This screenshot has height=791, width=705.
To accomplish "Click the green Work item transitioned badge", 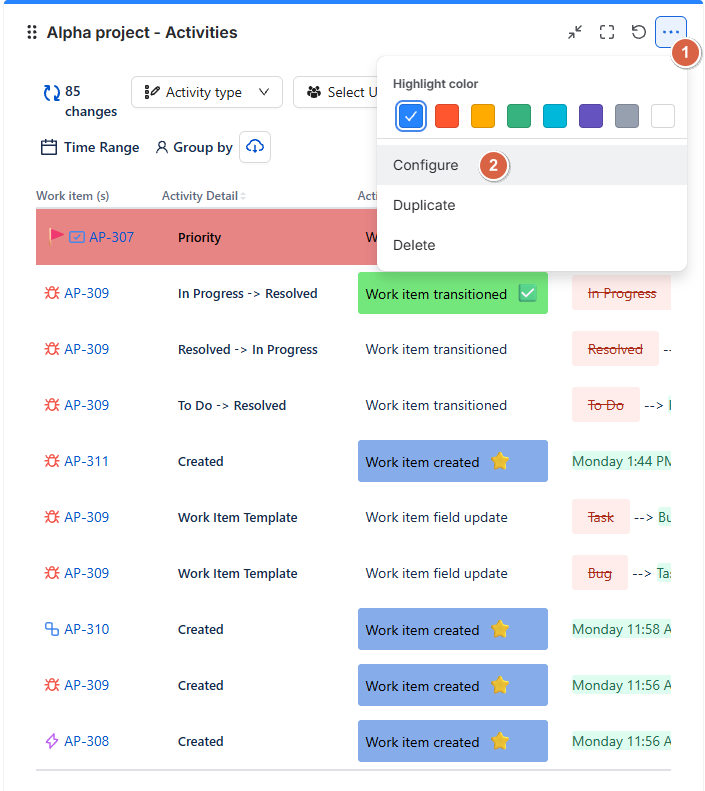I will pos(453,293).
